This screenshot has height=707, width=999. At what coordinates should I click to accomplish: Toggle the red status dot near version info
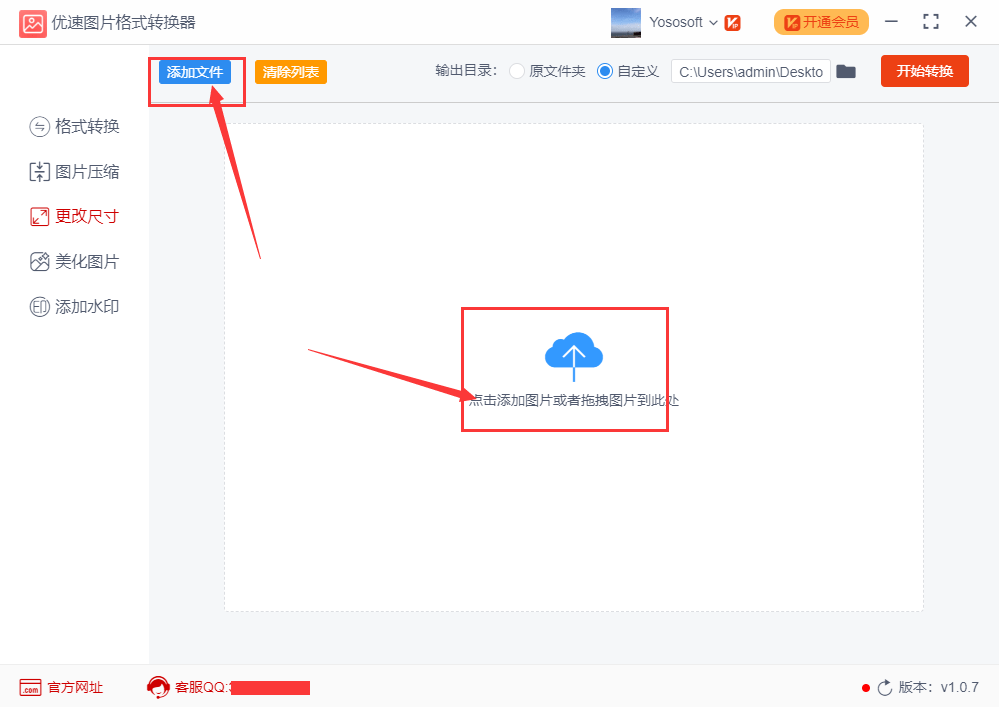[864, 688]
